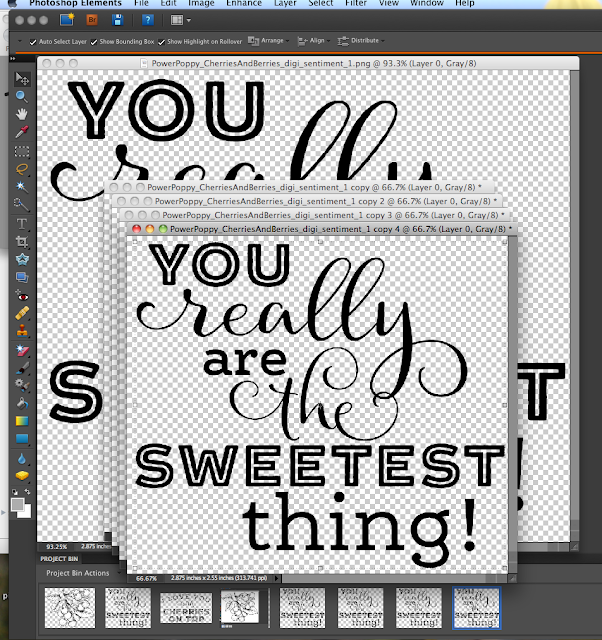Click the 66.67% zoom field in copy 4 window
This screenshot has width=602, height=640.
(146, 578)
